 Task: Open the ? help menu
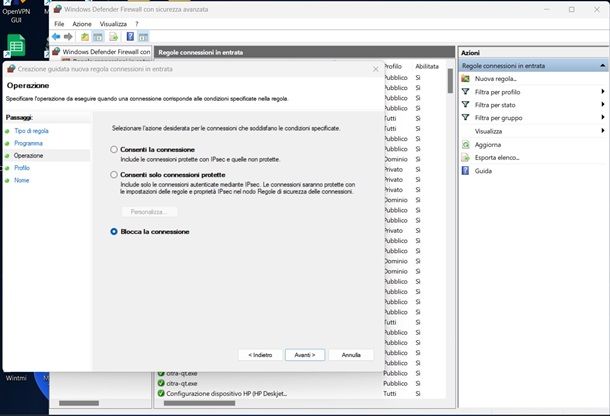click(x=137, y=24)
